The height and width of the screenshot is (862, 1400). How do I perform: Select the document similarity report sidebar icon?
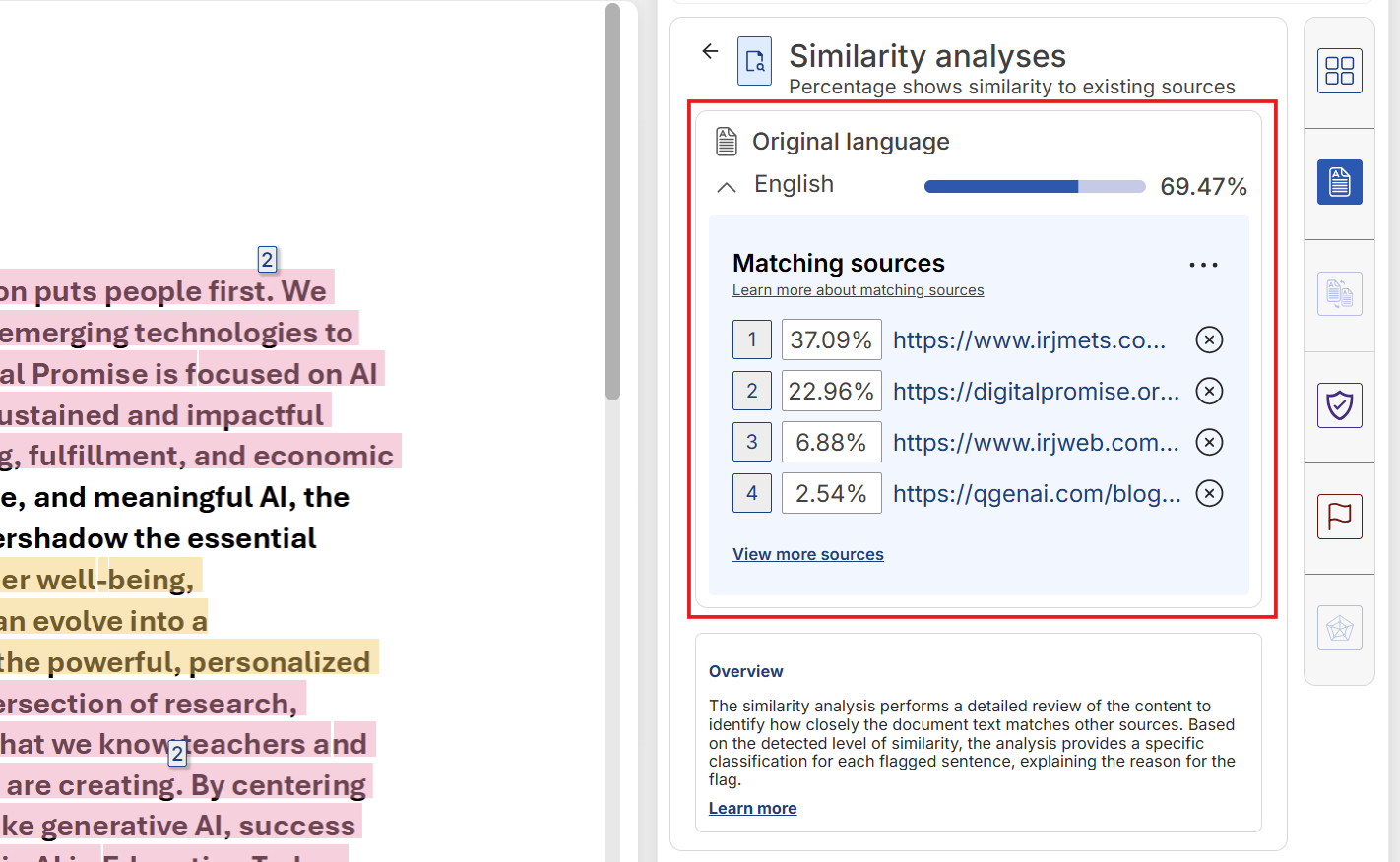pos(1339,182)
